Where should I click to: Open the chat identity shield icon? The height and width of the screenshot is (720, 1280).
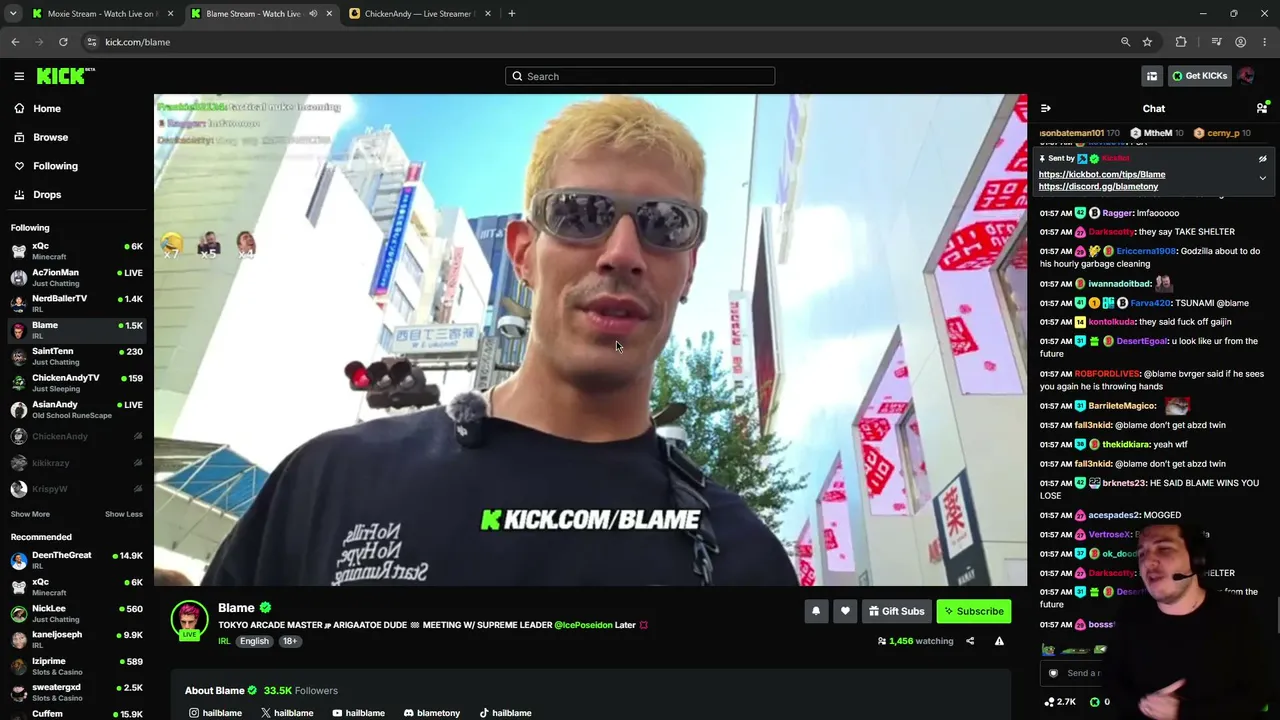[1053, 673]
